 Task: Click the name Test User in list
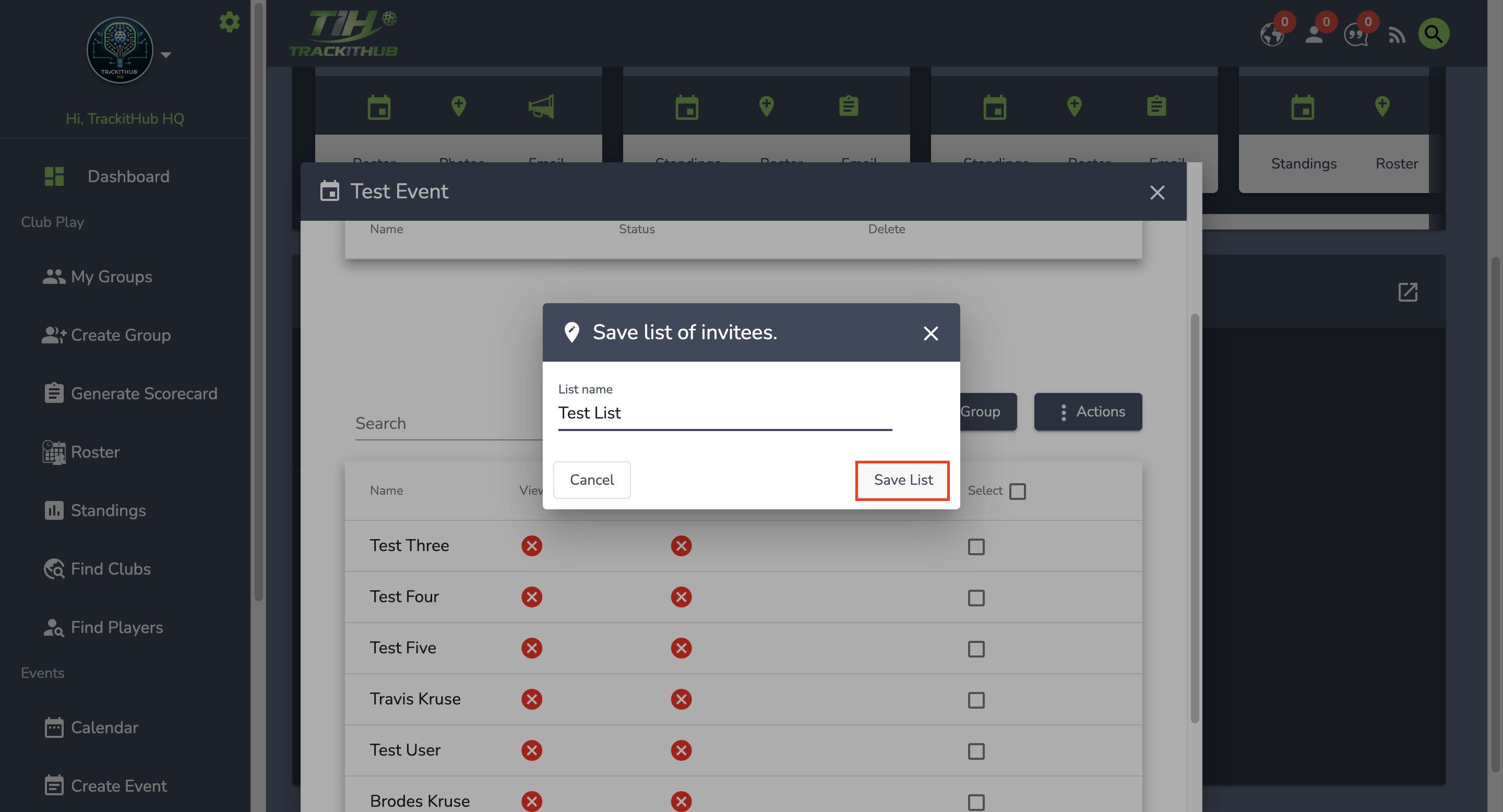(405, 750)
